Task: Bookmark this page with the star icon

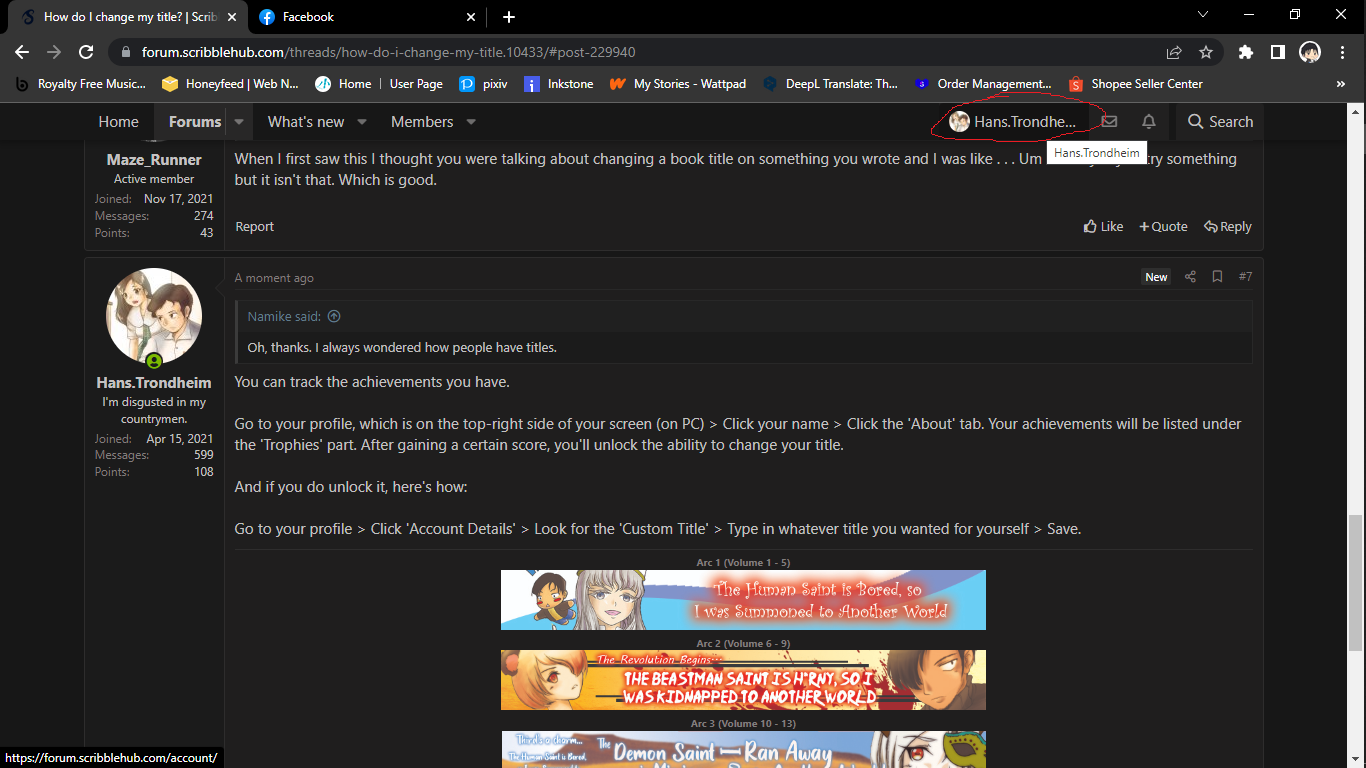Action: [x=1206, y=52]
